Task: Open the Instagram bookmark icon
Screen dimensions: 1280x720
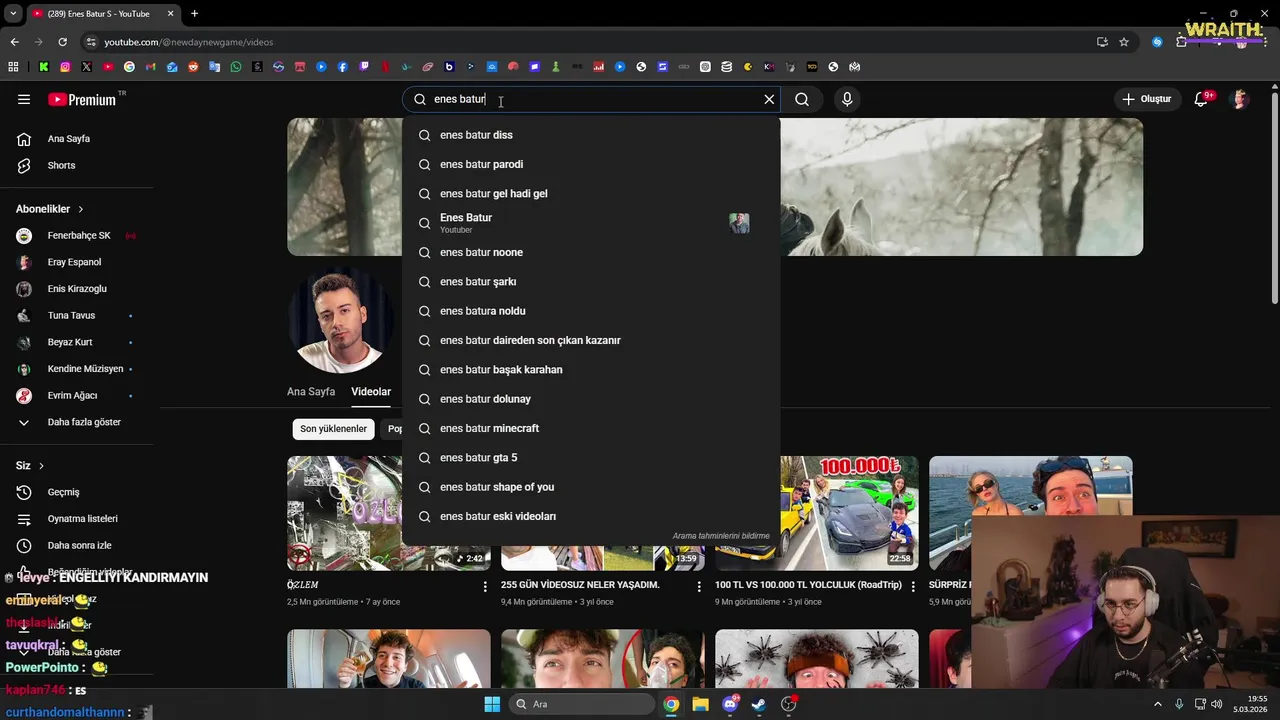Action: click(65, 67)
